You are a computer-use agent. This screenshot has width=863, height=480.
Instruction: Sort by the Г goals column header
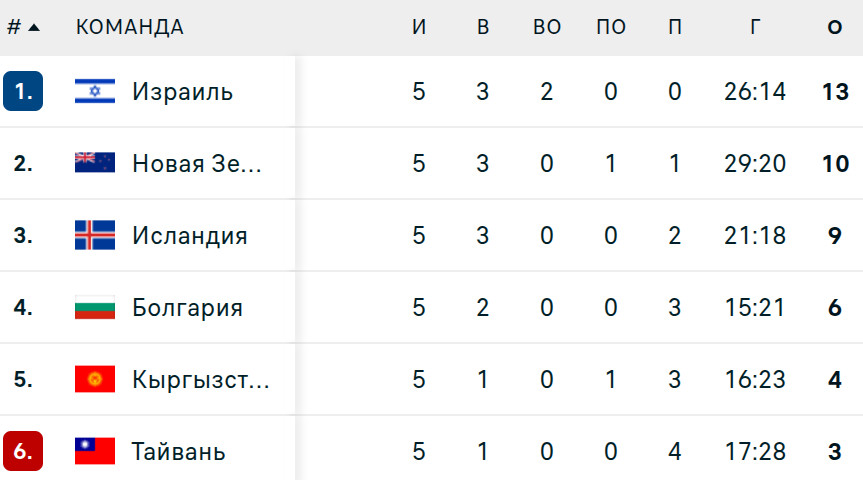755,28
